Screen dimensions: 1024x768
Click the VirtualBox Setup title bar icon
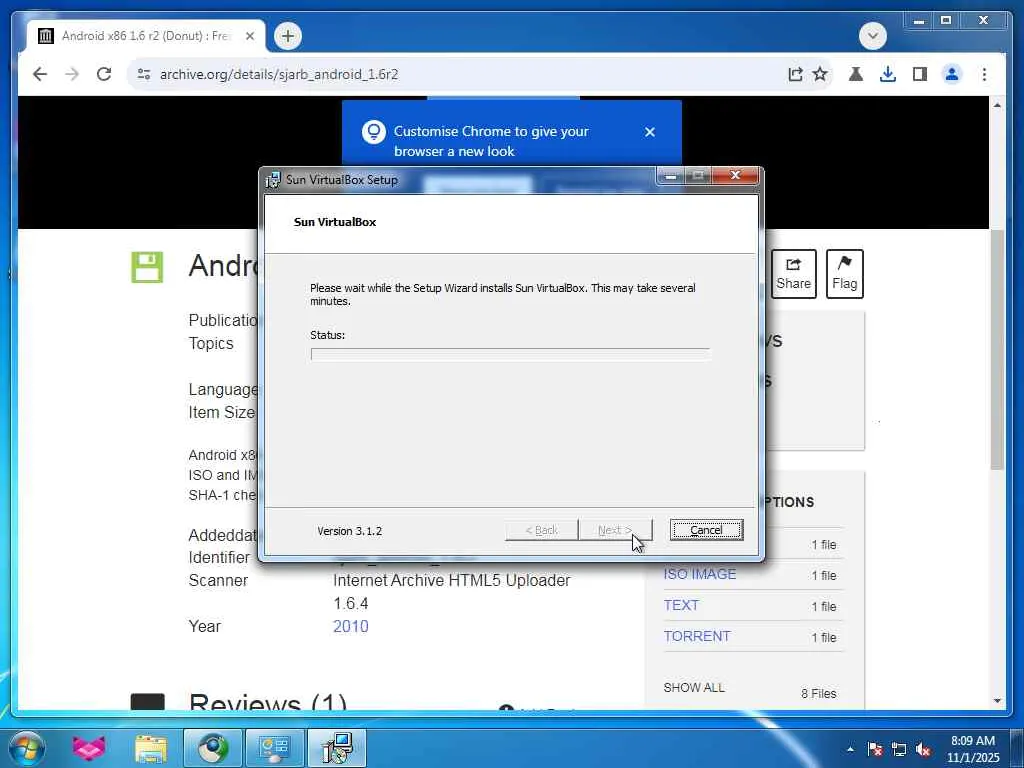point(273,180)
